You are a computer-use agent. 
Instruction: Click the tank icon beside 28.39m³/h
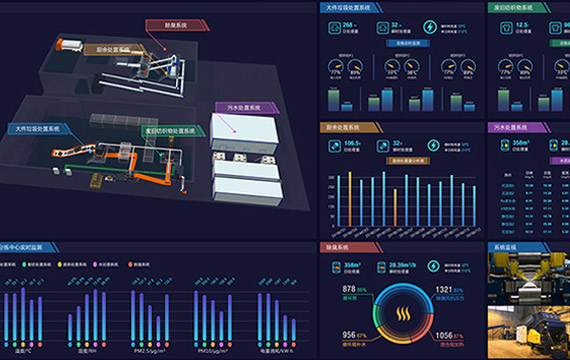click(381, 267)
